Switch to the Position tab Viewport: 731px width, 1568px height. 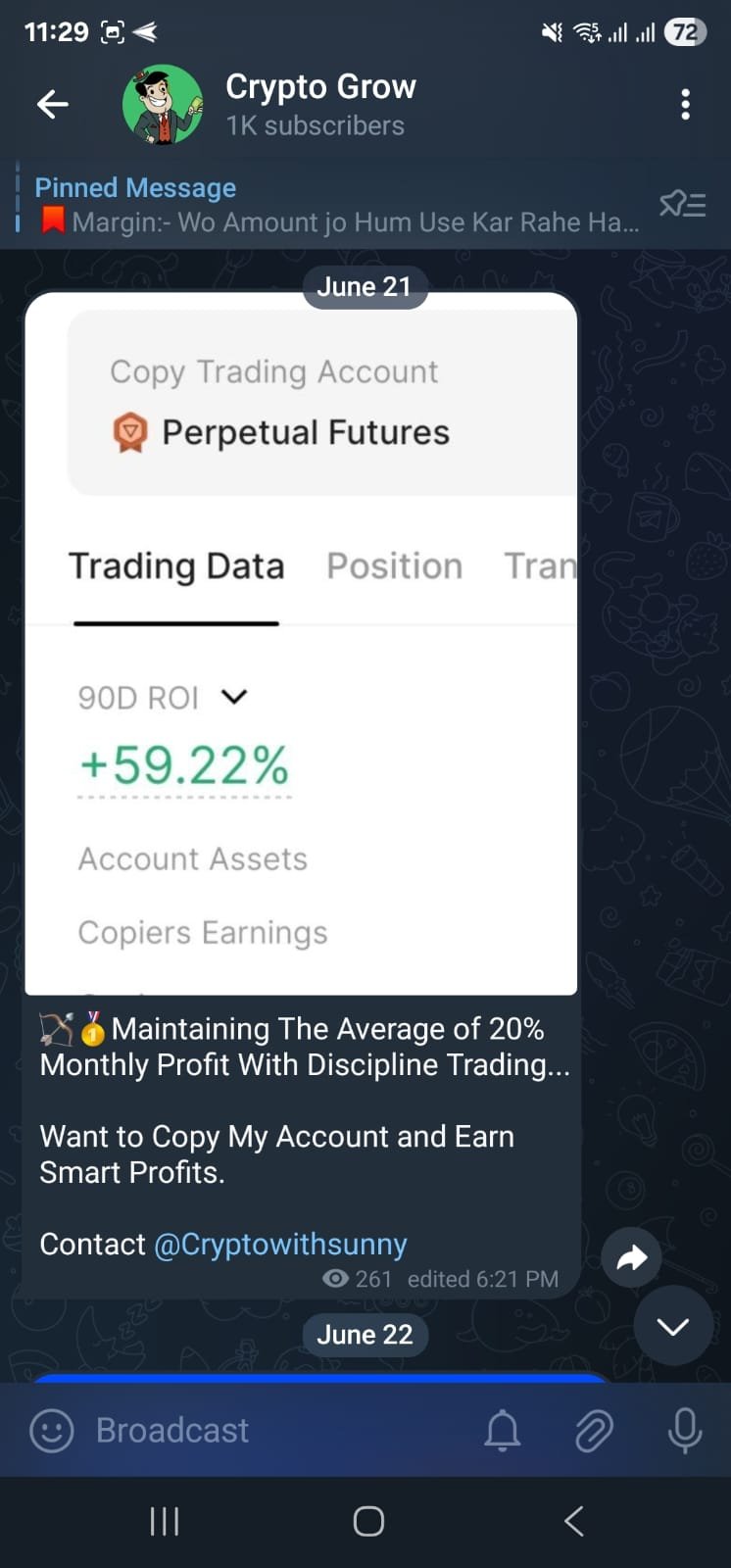pyautogui.click(x=394, y=566)
